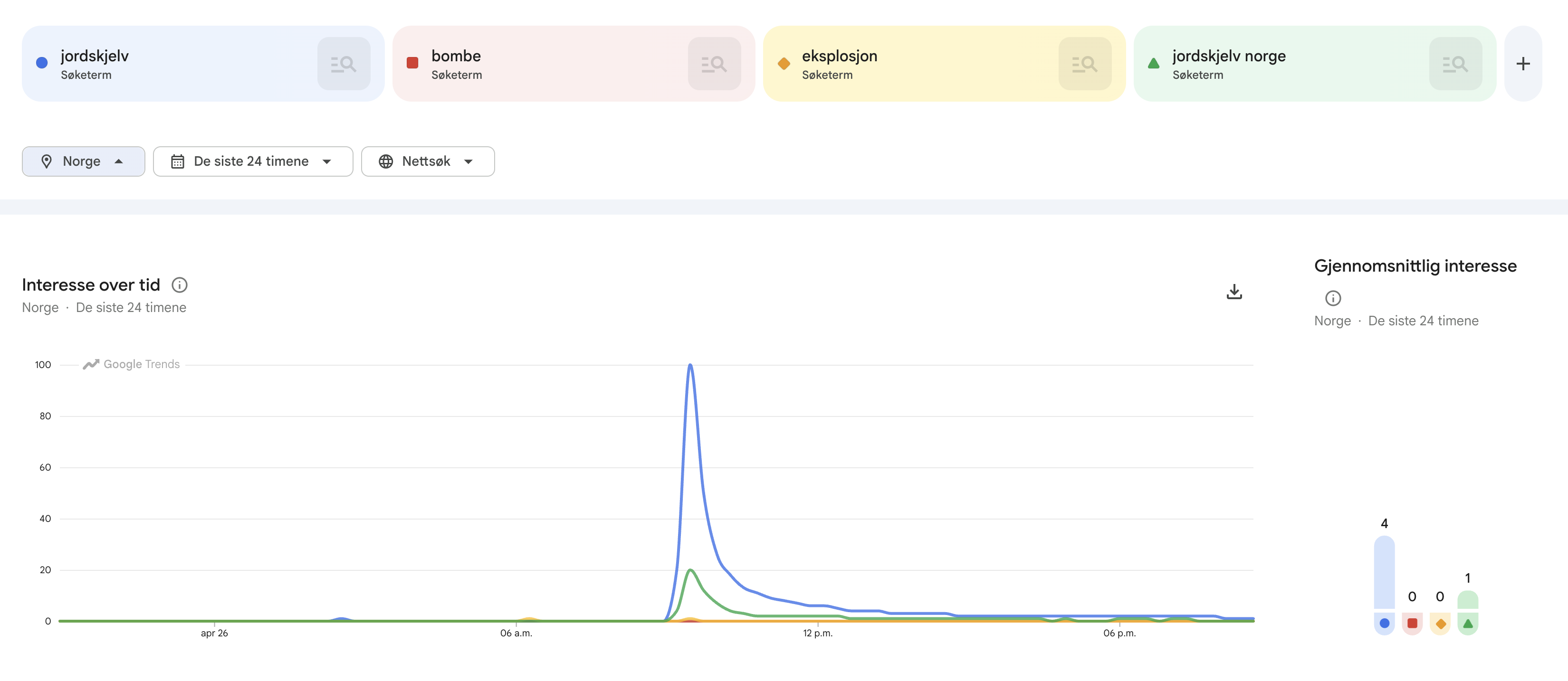Screen dimensions: 1568x681
Task: Click the Google Trends watermark link
Action: (131, 364)
